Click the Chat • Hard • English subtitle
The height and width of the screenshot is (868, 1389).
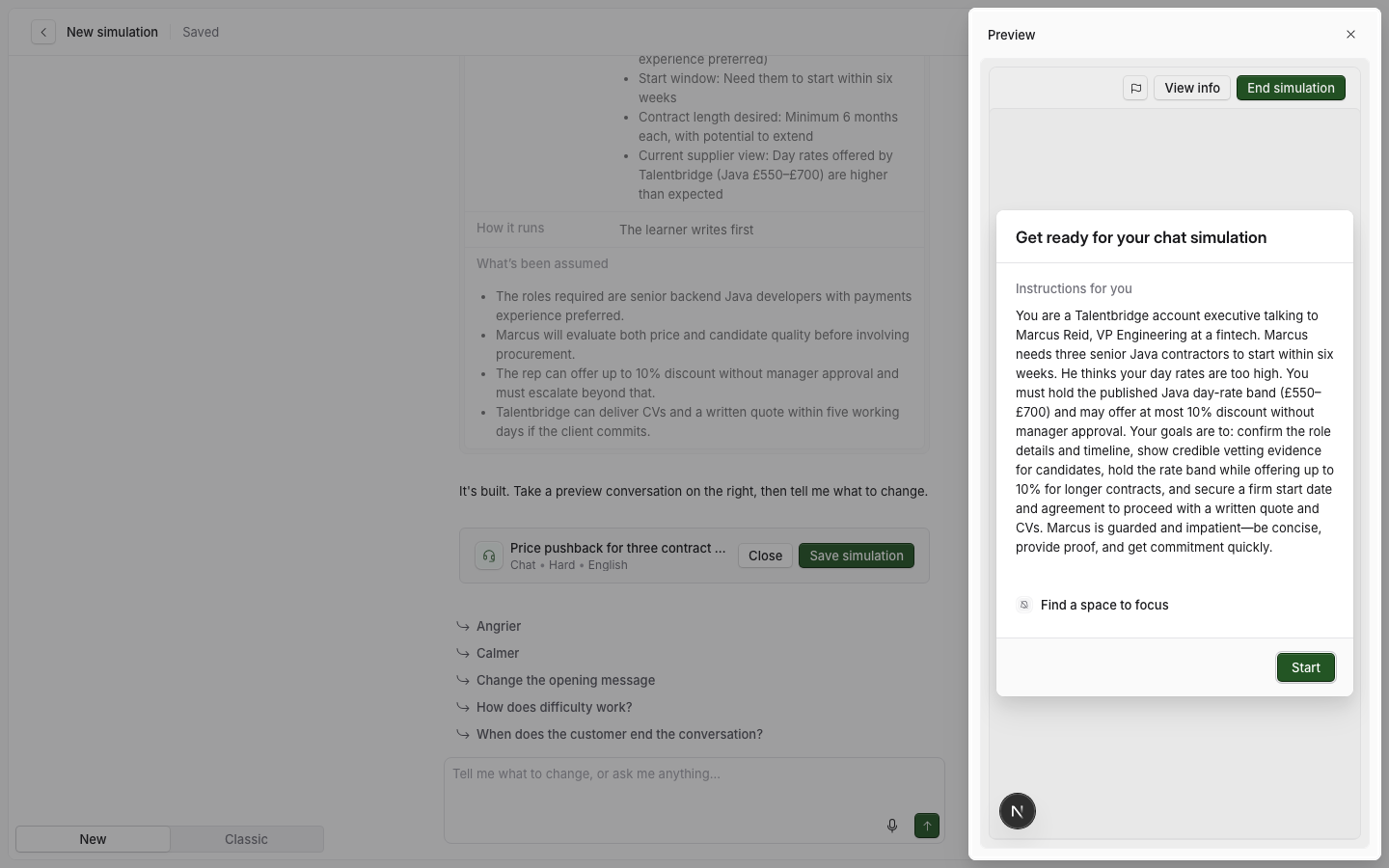(x=569, y=565)
